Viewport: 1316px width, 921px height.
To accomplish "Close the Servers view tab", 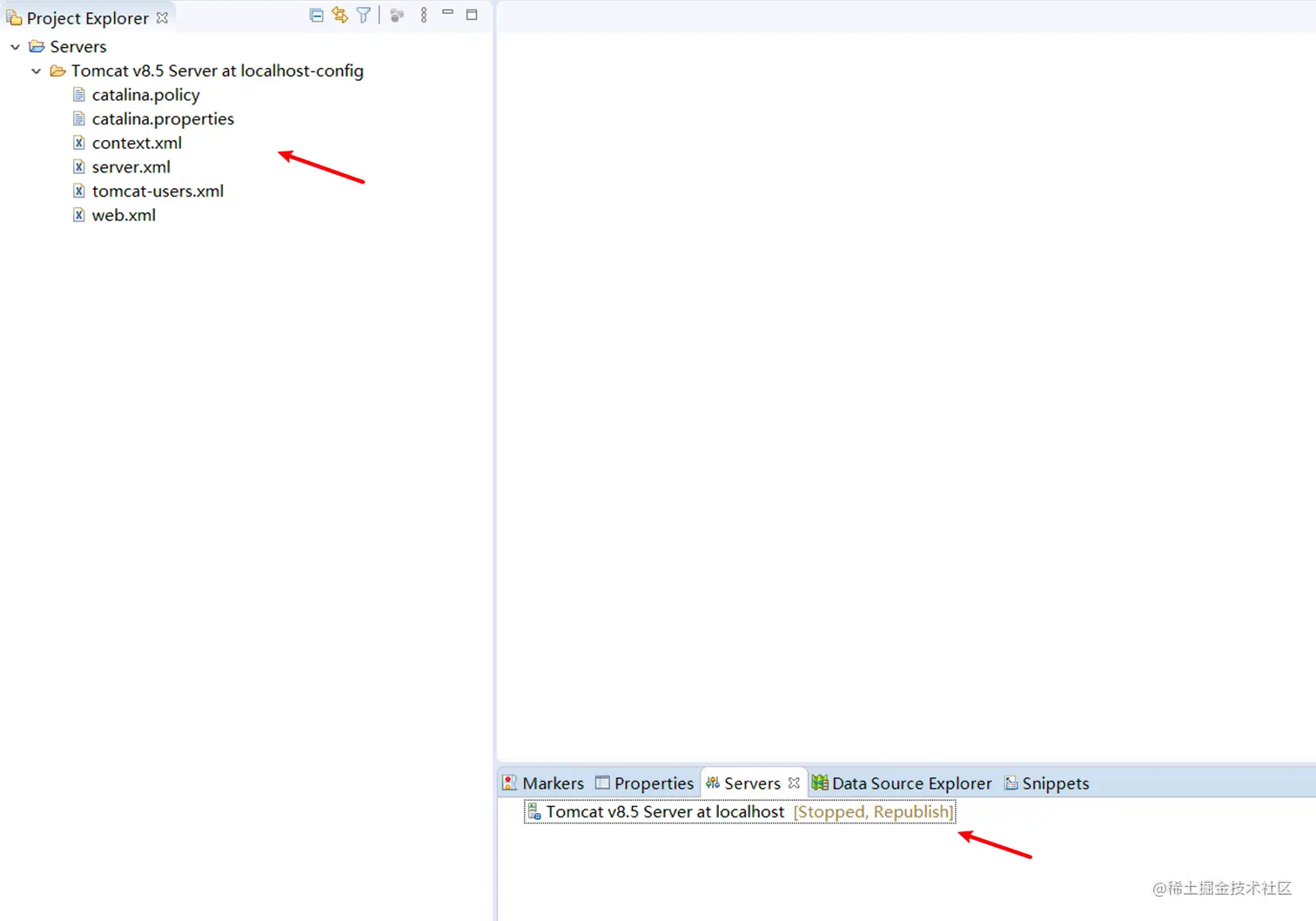I will coord(794,783).
